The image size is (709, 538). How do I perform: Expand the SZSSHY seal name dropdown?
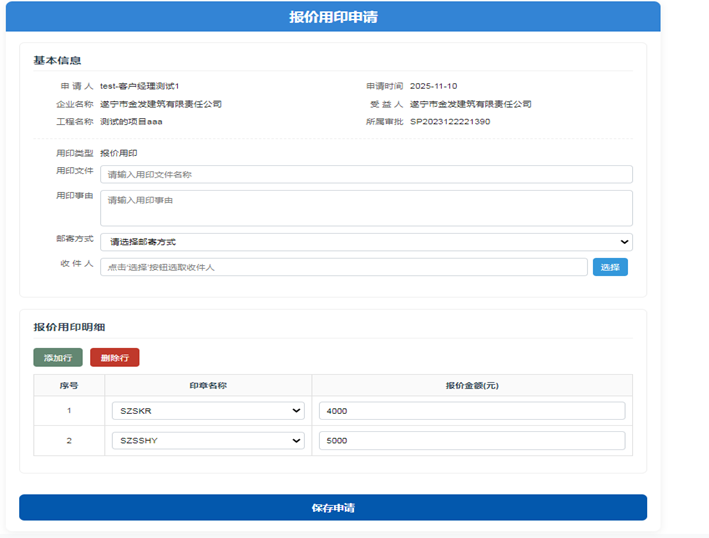(x=208, y=441)
